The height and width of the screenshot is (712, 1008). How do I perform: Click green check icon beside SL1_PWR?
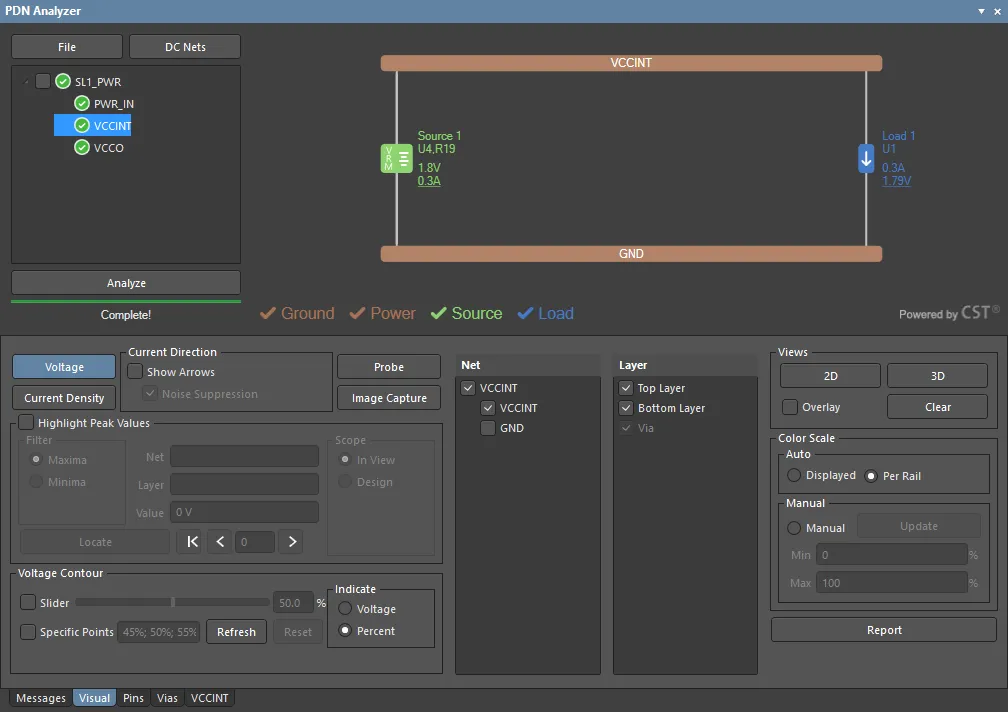pos(63,82)
